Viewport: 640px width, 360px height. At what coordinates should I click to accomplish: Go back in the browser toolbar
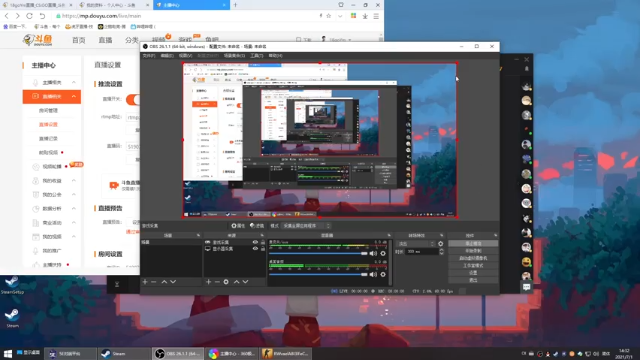[x=7, y=16]
